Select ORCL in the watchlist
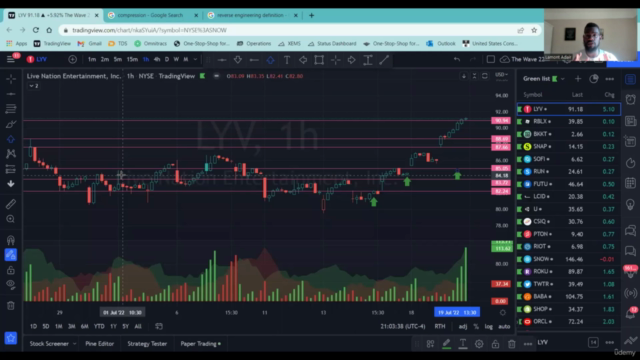Image resolution: width=640 pixels, height=360 pixels. tap(569, 322)
